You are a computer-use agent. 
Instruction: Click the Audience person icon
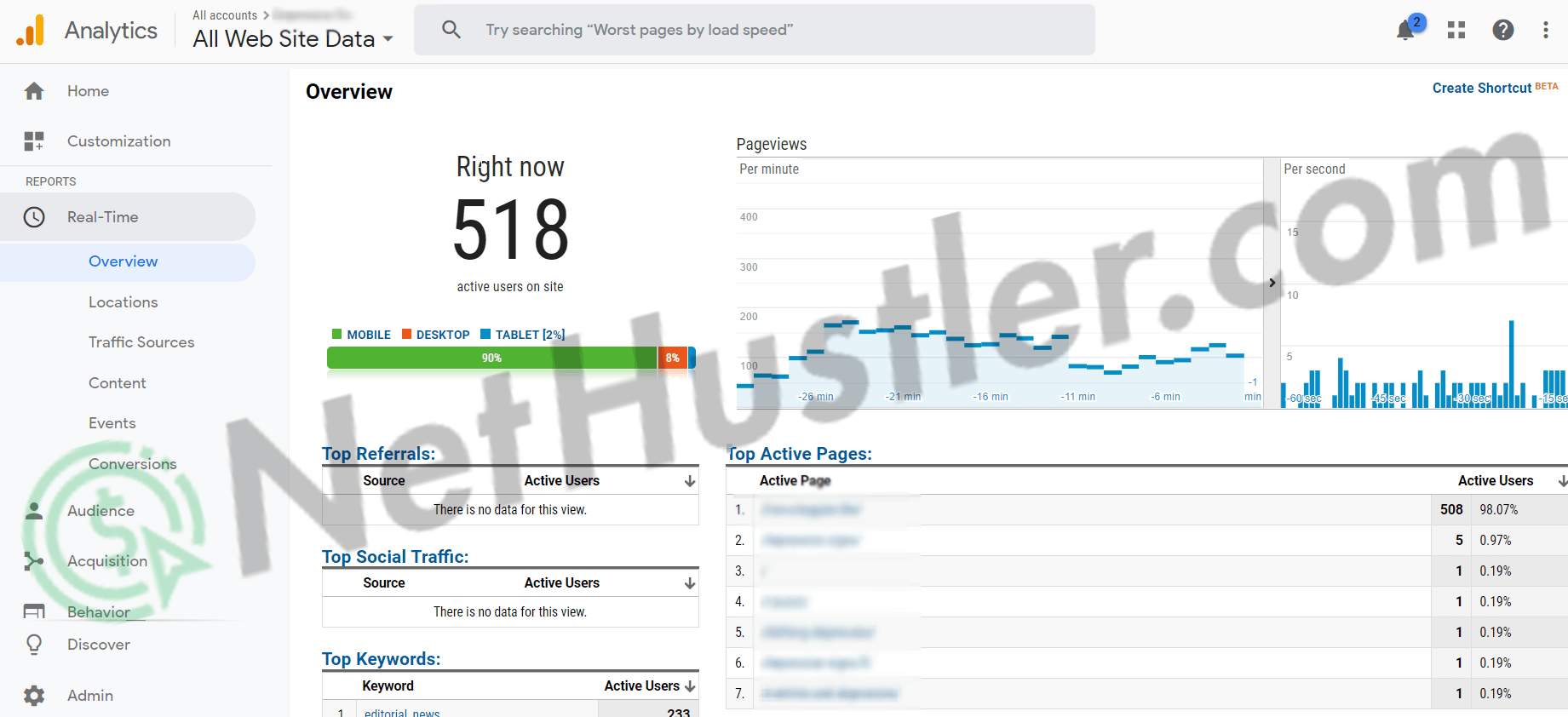(x=34, y=511)
